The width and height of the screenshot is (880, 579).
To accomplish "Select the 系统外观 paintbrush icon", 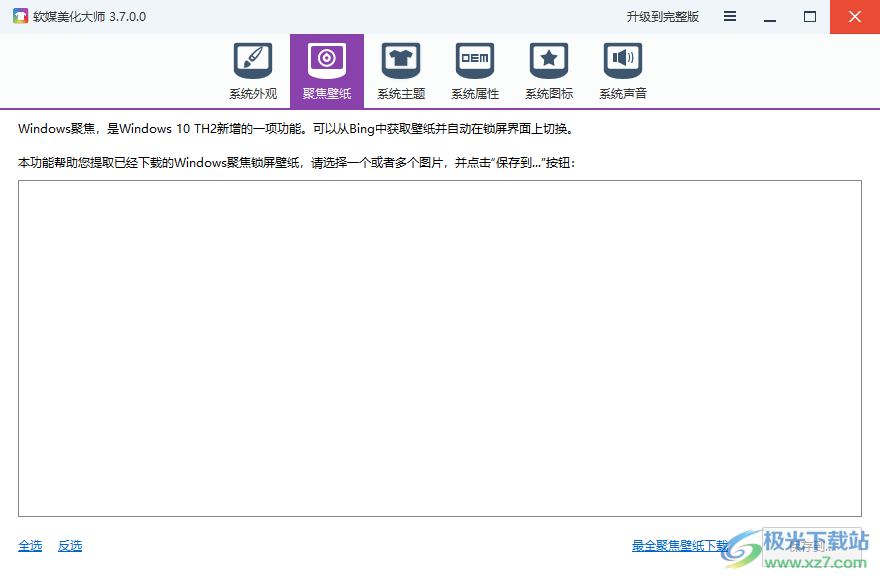I will tap(252, 61).
